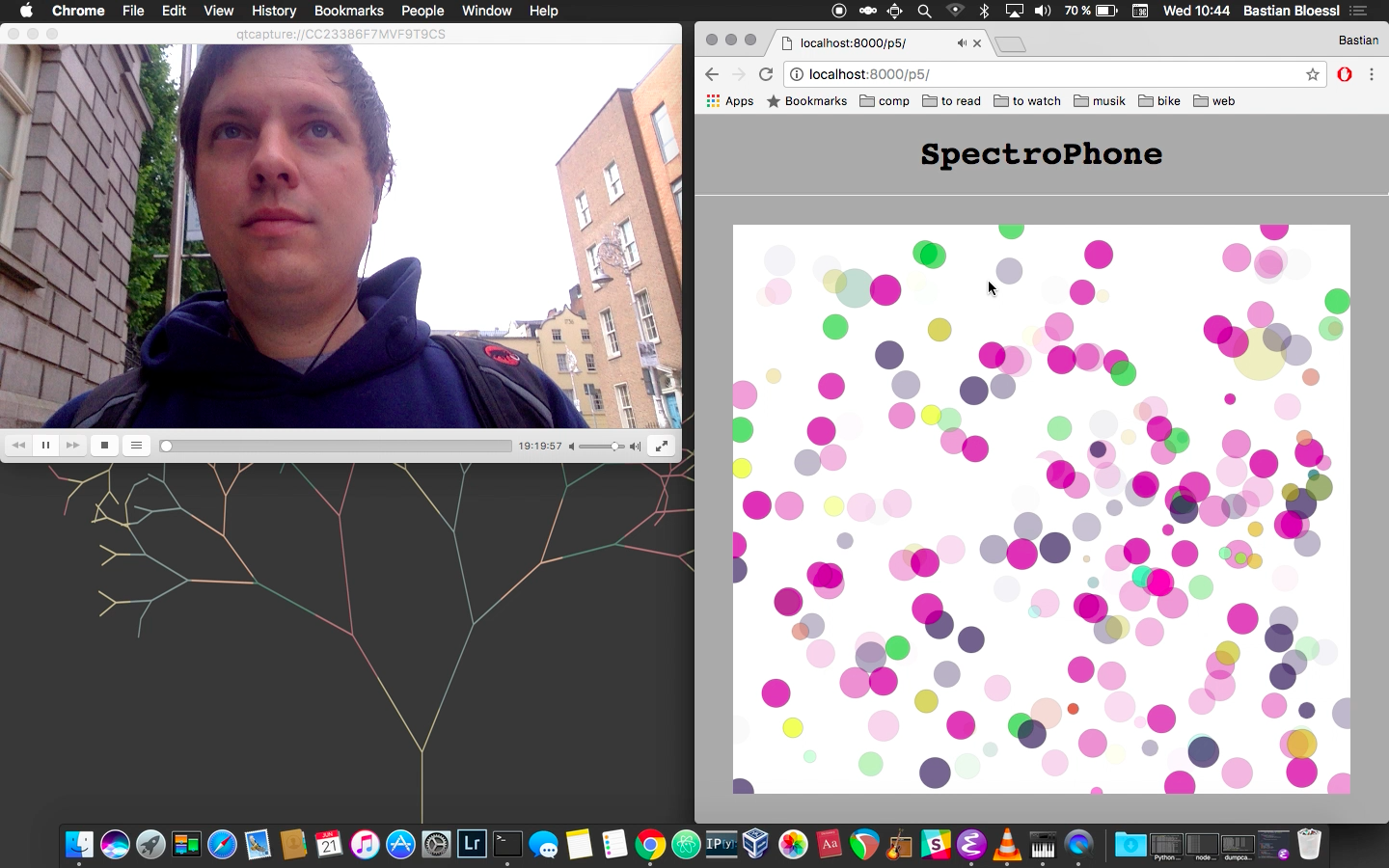This screenshot has width=1389, height=868.
Task: Click the Bastian profile button
Action: click(1358, 41)
